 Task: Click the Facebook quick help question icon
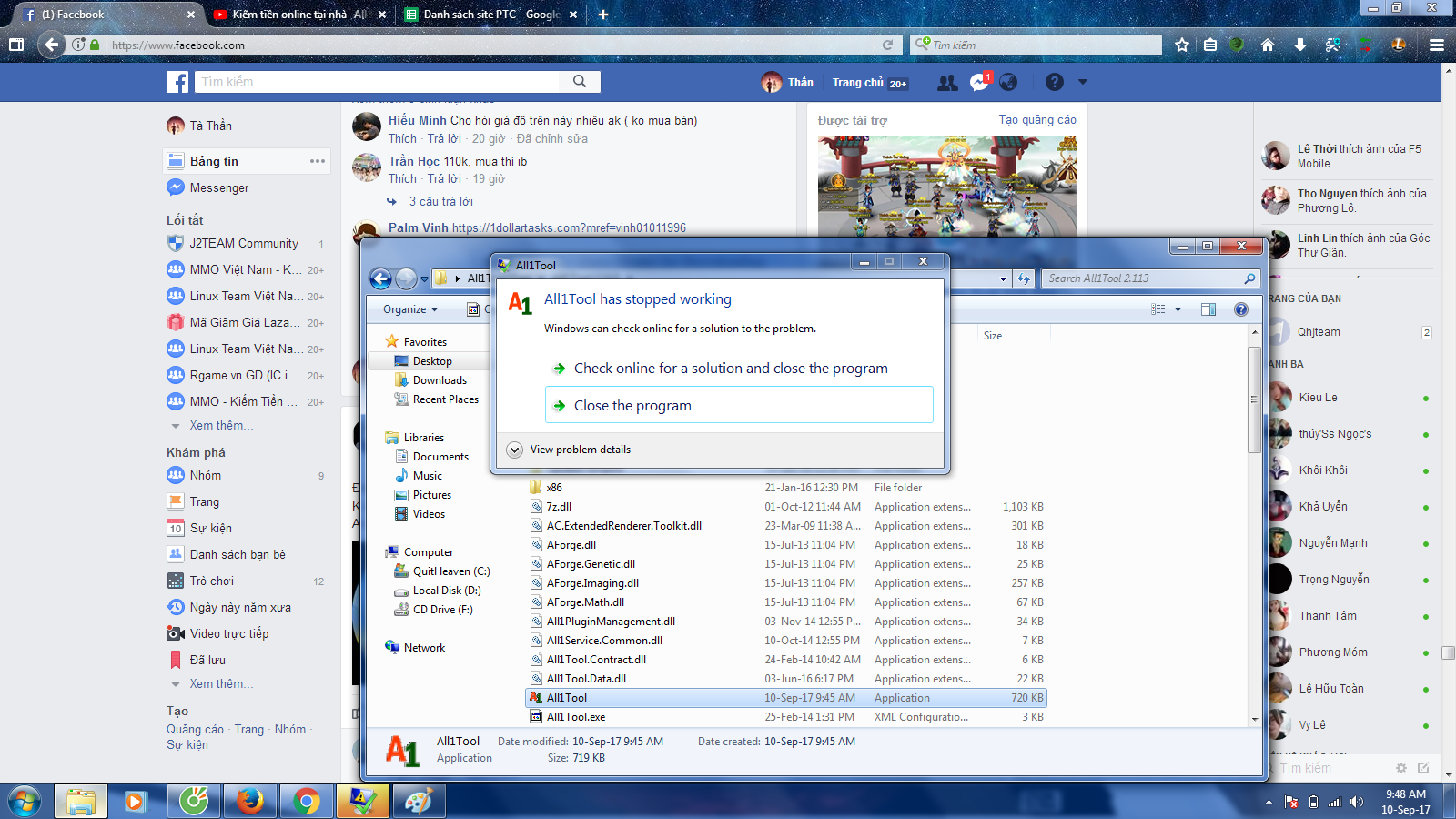click(x=1054, y=83)
